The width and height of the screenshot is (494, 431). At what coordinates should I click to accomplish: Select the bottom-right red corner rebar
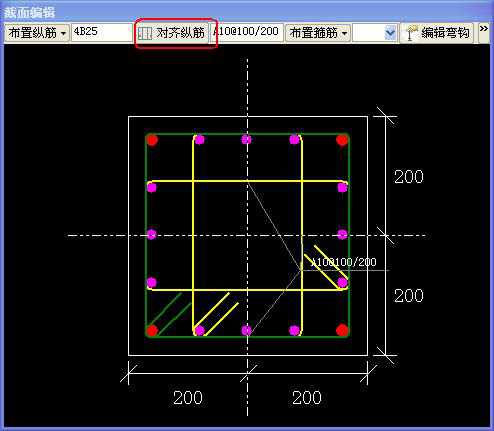tap(342, 330)
